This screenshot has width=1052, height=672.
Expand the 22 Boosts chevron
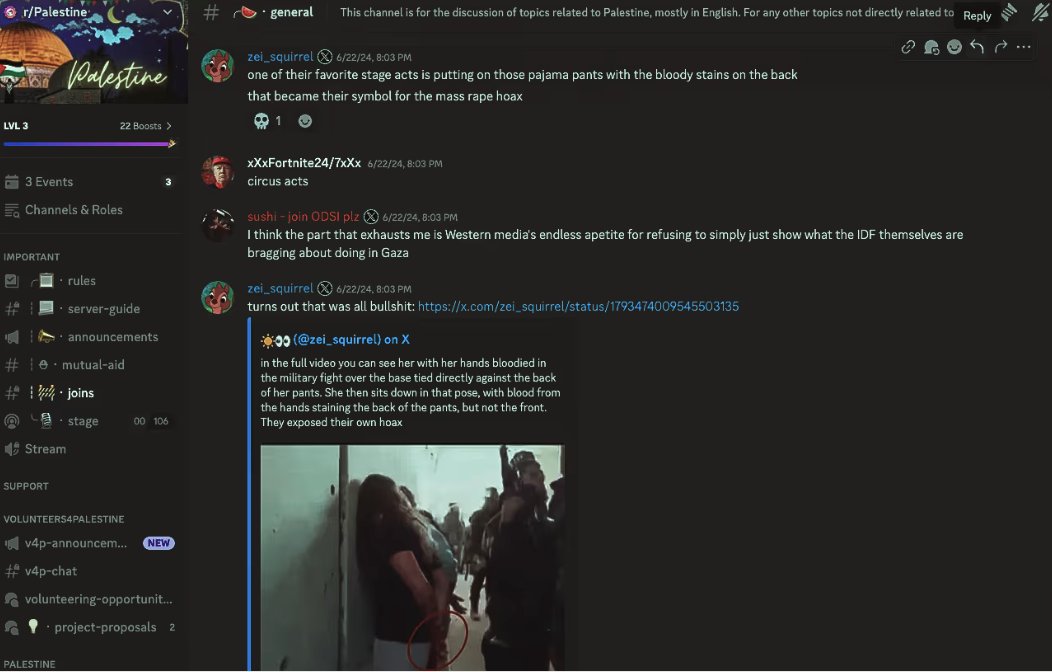point(169,126)
